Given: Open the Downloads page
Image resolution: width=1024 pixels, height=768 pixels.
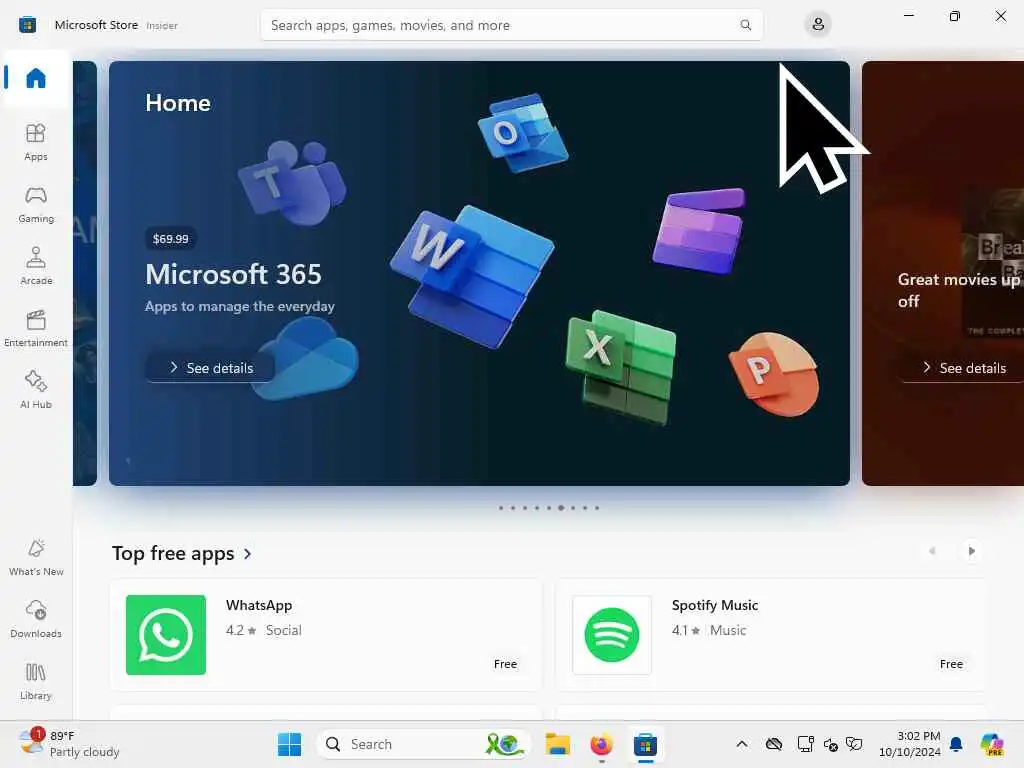Looking at the screenshot, I should click(x=36, y=620).
